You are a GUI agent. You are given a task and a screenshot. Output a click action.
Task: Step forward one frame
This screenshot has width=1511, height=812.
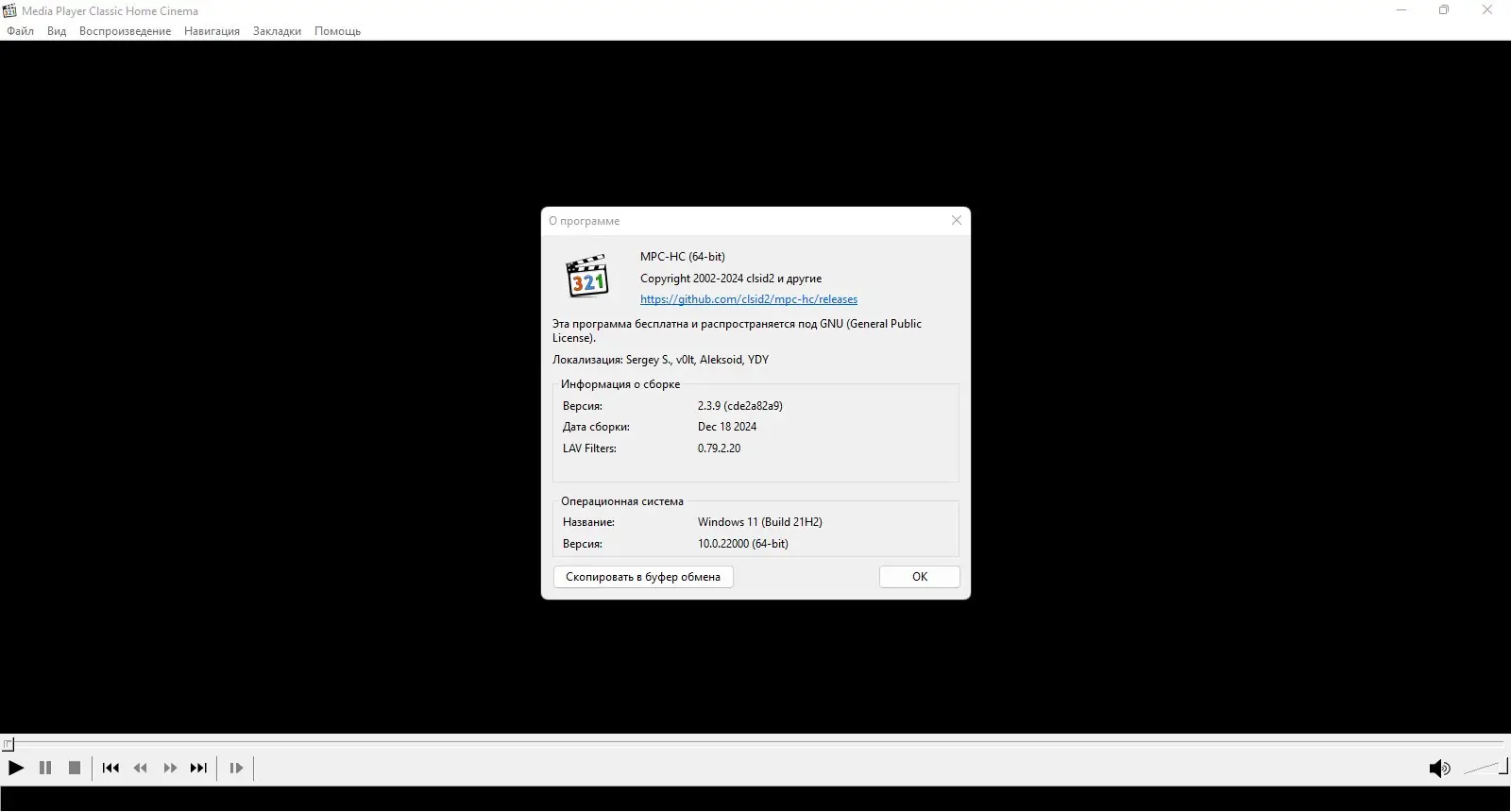(x=236, y=769)
